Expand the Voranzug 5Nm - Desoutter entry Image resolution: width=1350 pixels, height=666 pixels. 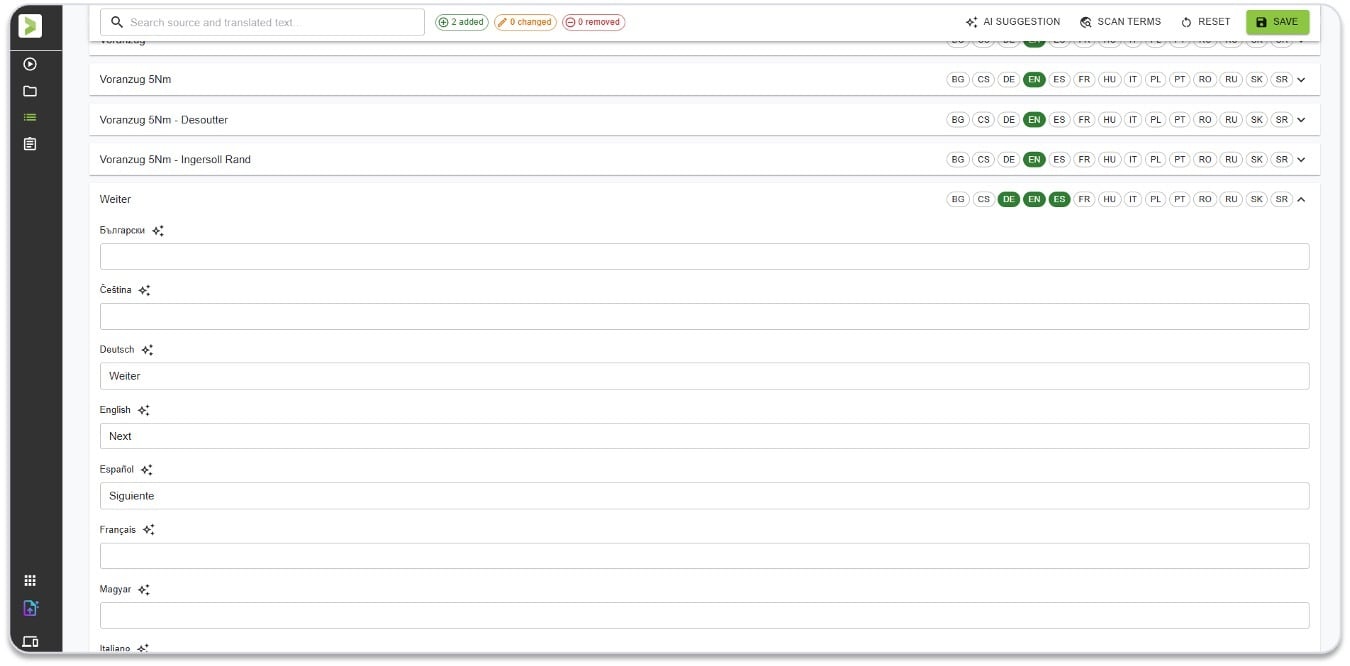click(1301, 119)
